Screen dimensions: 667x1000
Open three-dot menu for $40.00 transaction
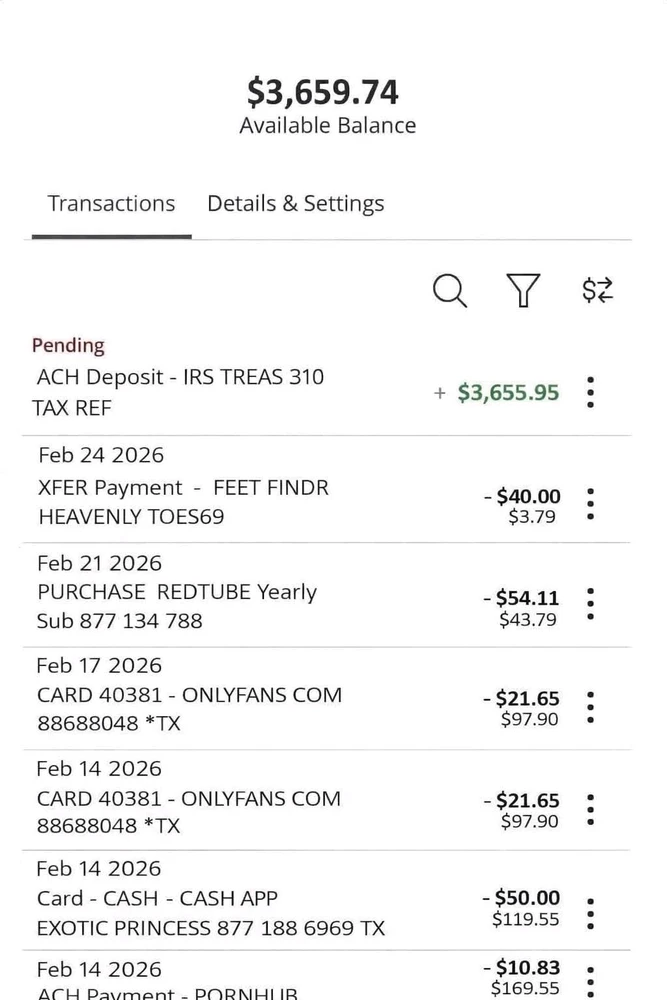[591, 503]
